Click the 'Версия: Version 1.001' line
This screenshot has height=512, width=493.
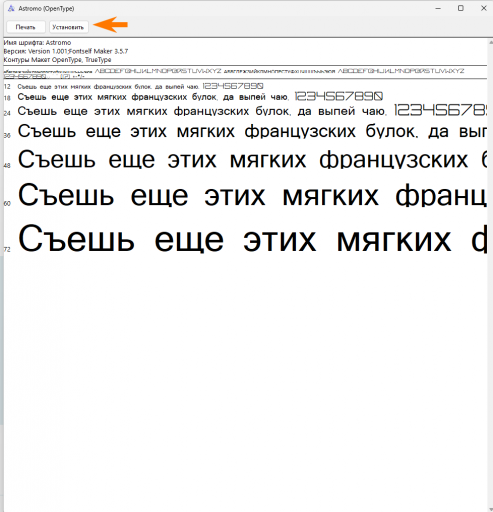pyautogui.click(x=66, y=51)
